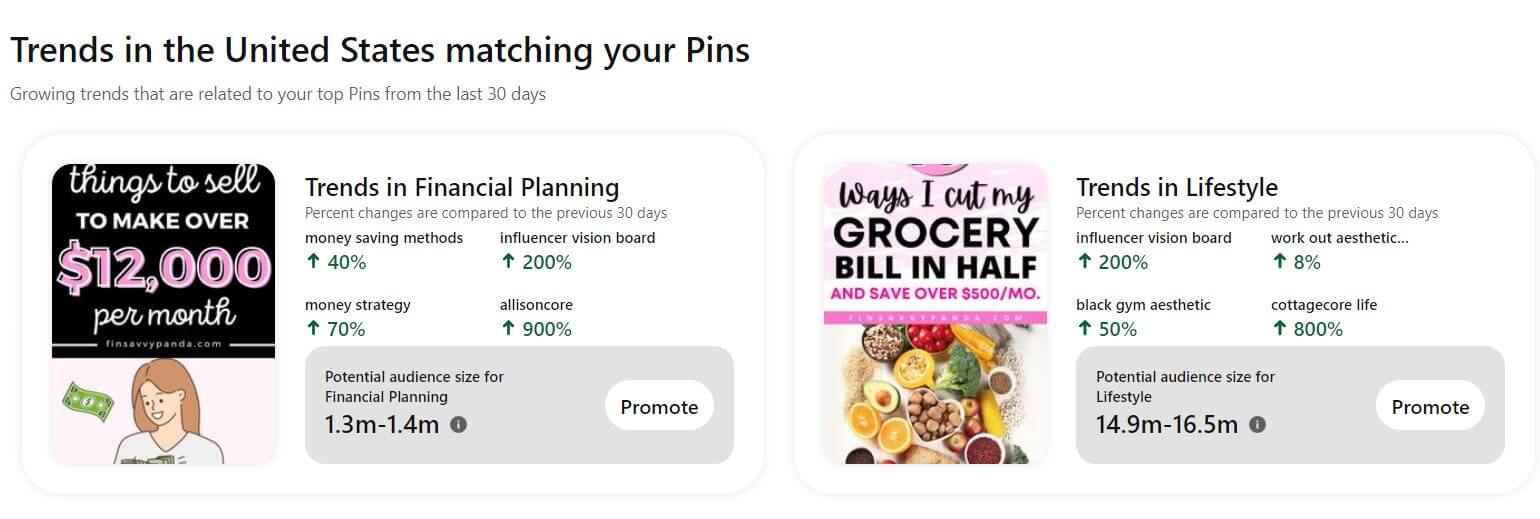This screenshot has width=1540, height=519.
Task: Select the money strategy trend
Action: coord(358,305)
